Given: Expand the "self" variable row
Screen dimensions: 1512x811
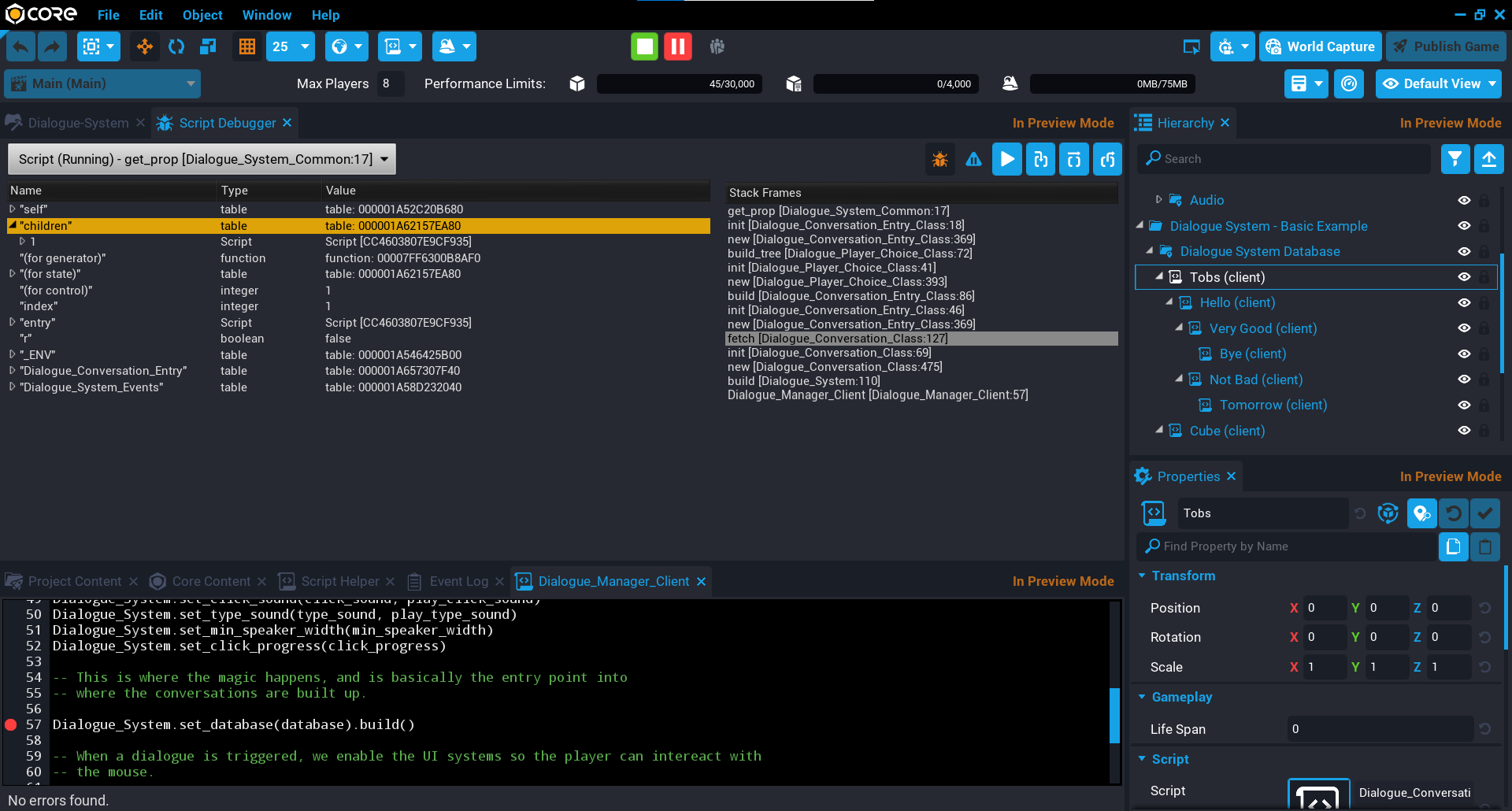Looking at the screenshot, I should [x=13, y=209].
